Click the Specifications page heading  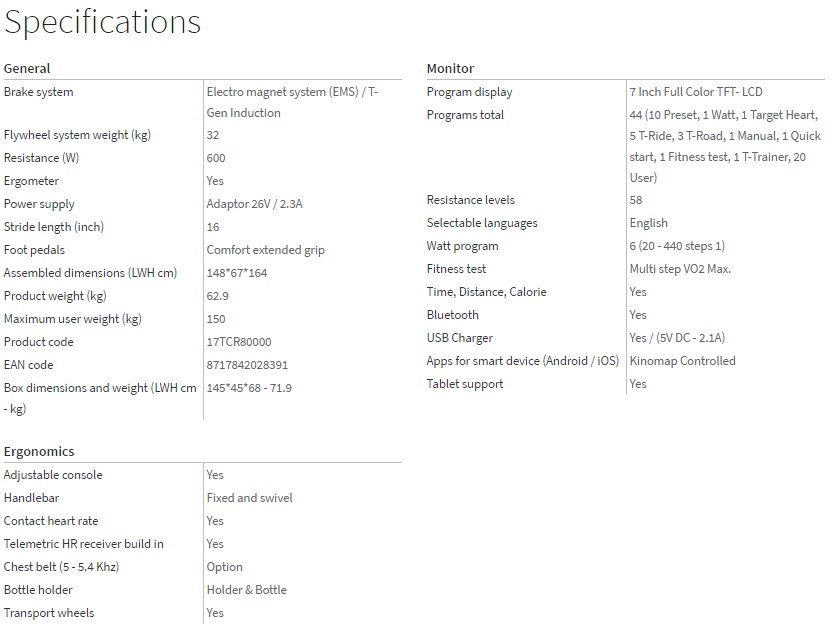tap(102, 22)
